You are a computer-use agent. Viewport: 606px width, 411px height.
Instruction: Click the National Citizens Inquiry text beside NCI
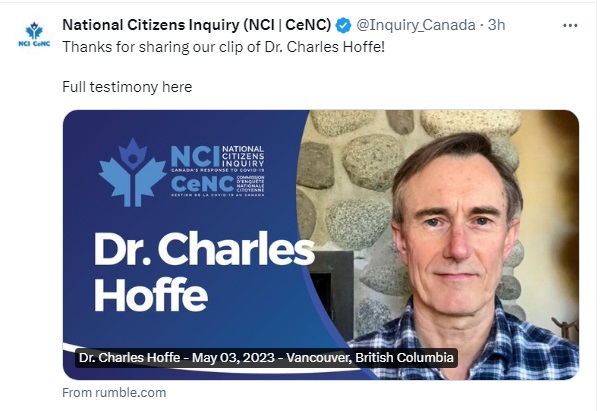(x=243, y=156)
